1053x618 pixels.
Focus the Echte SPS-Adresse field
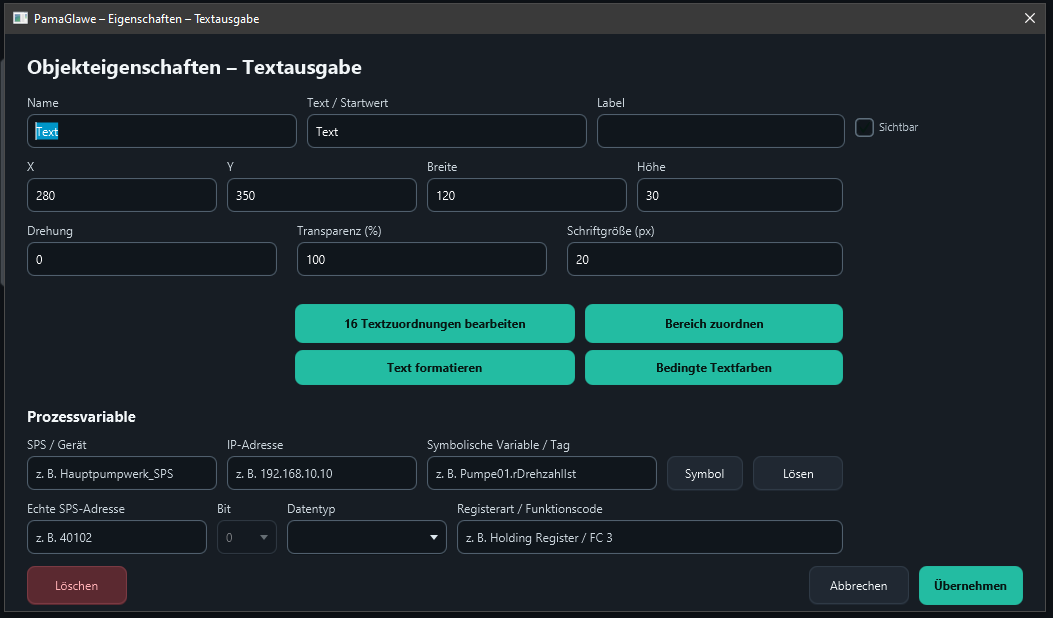(x=117, y=537)
